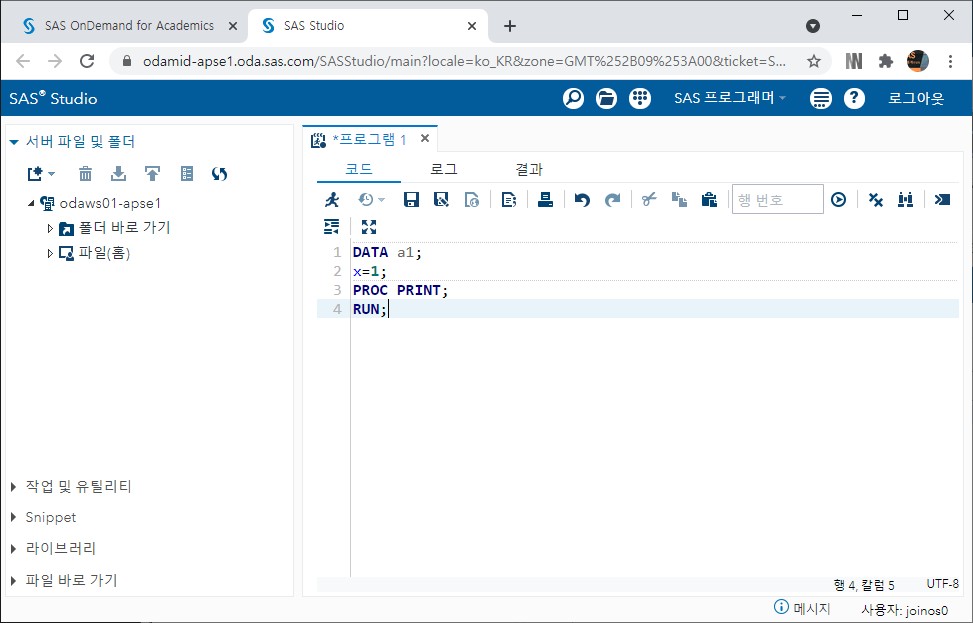The image size is (973, 623).
Task: Click code line 3 'PROC PRINT;'
Action: point(400,290)
